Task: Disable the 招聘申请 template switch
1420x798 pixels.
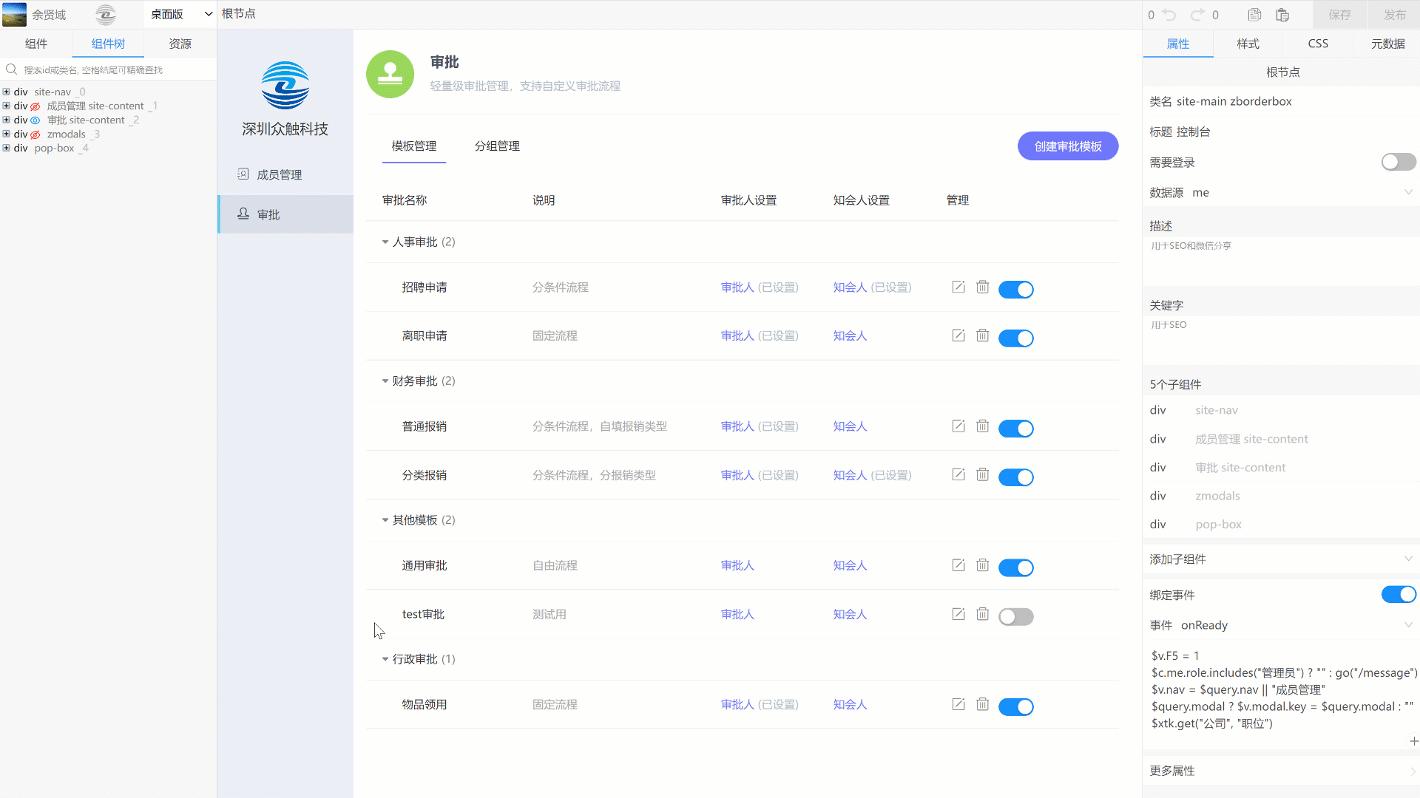Action: [x=1016, y=289]
